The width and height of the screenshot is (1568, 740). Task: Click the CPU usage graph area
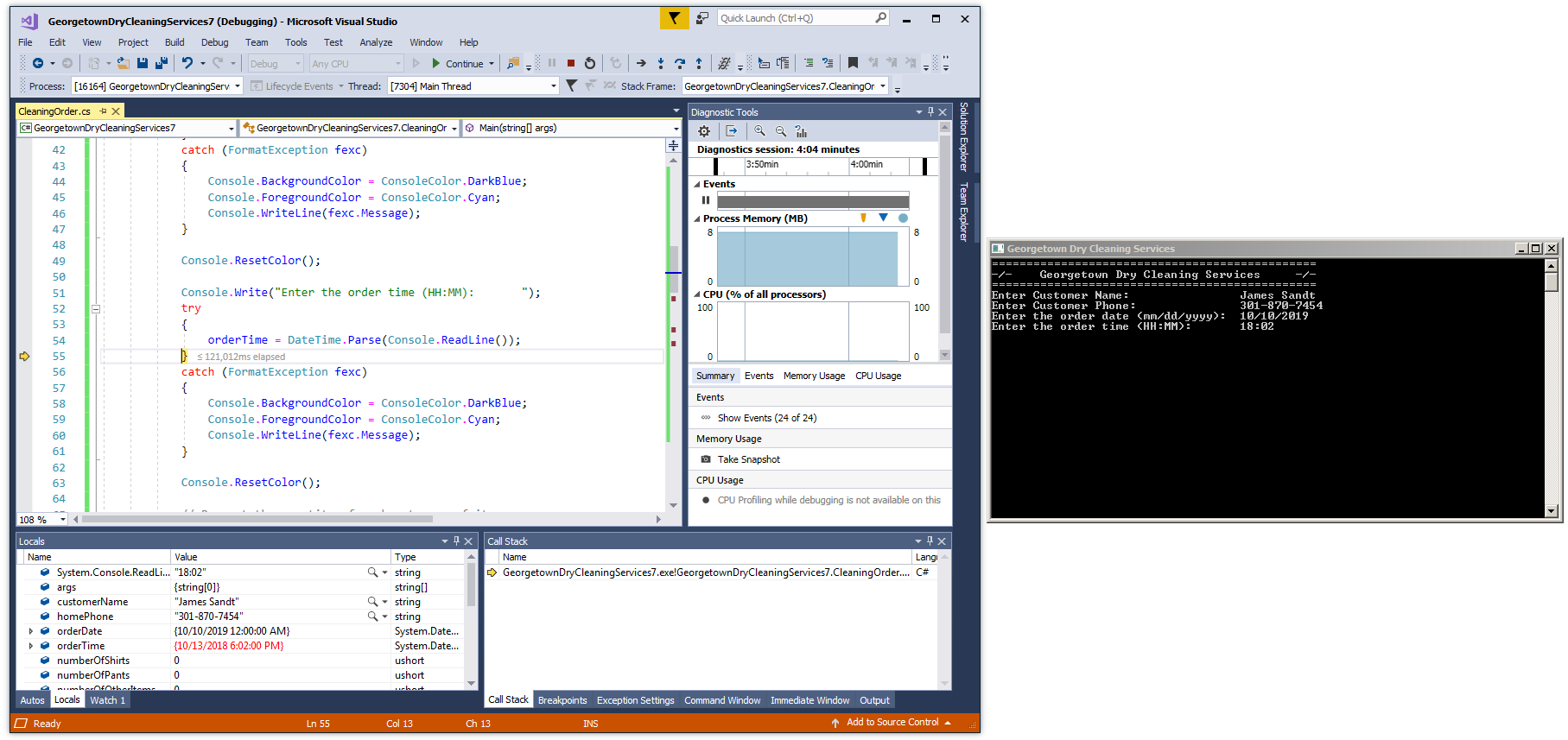click(x=812, y=331)
